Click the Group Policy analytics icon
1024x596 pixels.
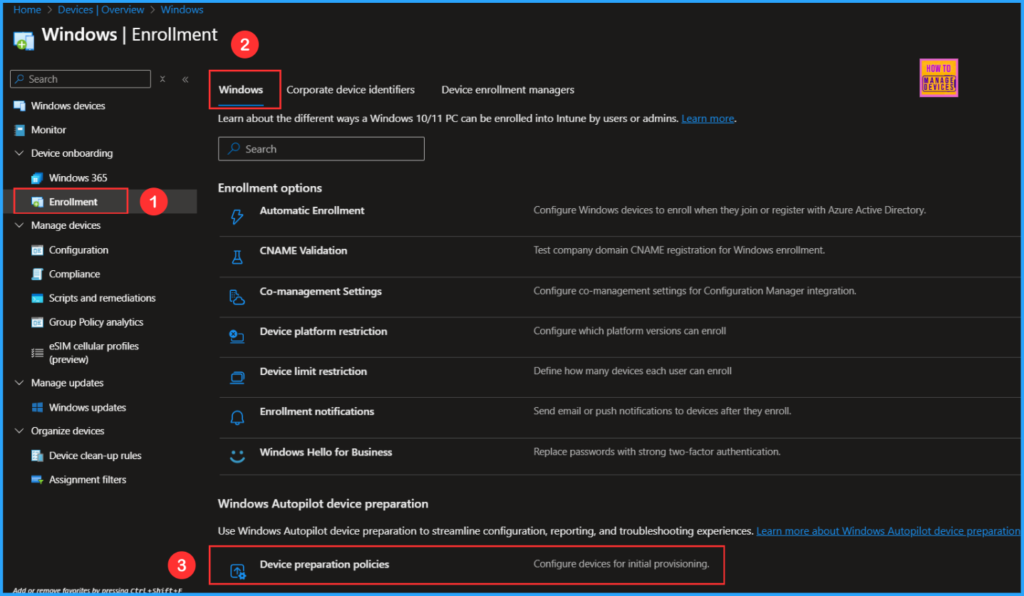pyautogui.click(x=37, y=322)
